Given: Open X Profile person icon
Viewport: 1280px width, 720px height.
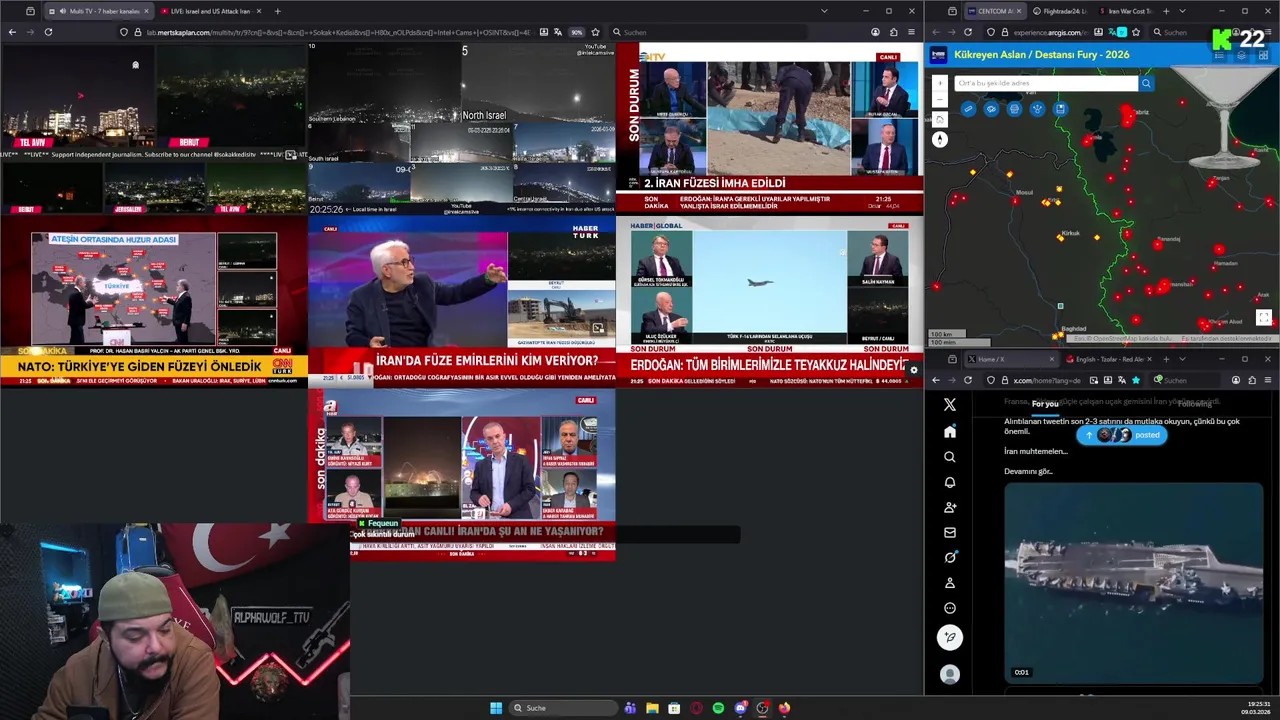Looking at the screenshot, I should tap(950, 583).
